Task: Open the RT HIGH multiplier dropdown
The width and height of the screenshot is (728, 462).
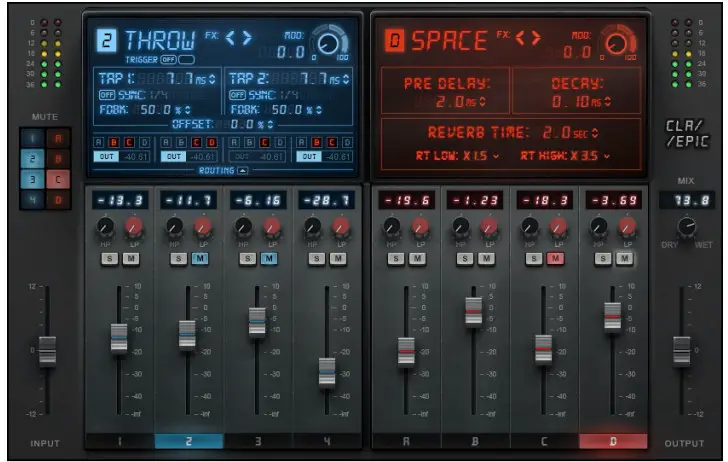Action: pyautogui.click(x=607, y=156)
